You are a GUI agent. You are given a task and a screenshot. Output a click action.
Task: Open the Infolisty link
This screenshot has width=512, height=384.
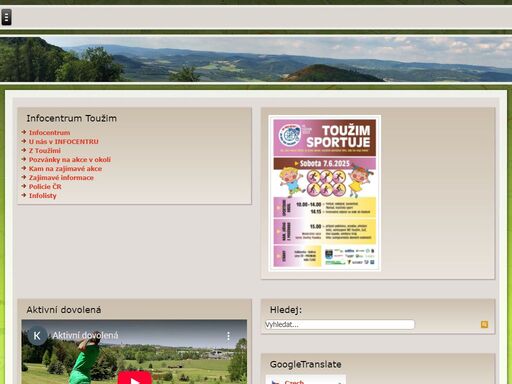pyautogui.click(x=43, y=196)
